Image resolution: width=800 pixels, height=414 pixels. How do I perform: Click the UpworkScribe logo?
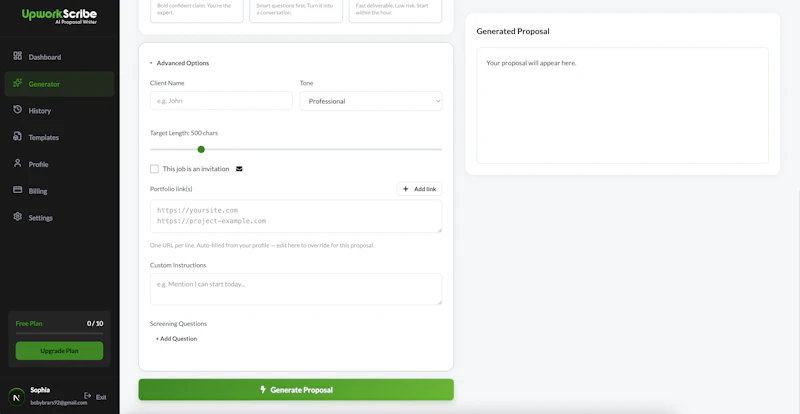click(x=59, y=16)
